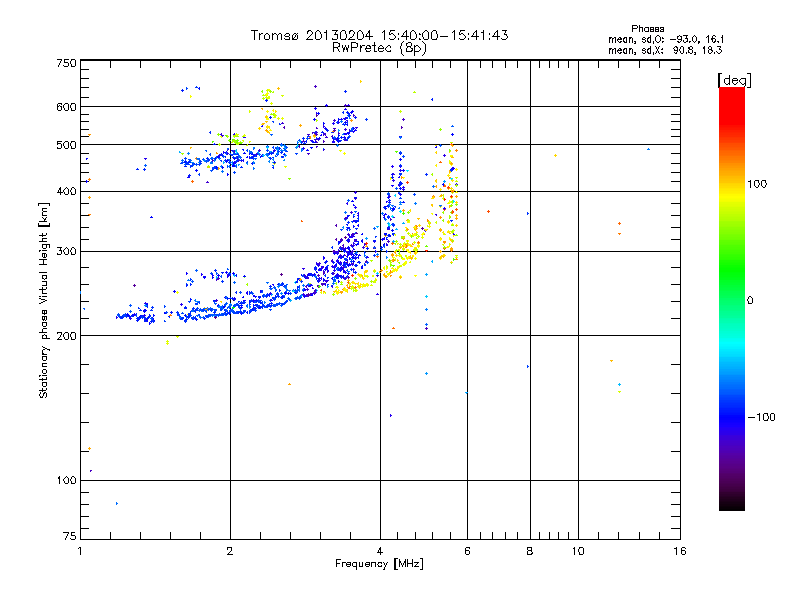Click the y-axis tick label '600'
800x600 pixels.
pyautogui.click(x=67, y=107)
